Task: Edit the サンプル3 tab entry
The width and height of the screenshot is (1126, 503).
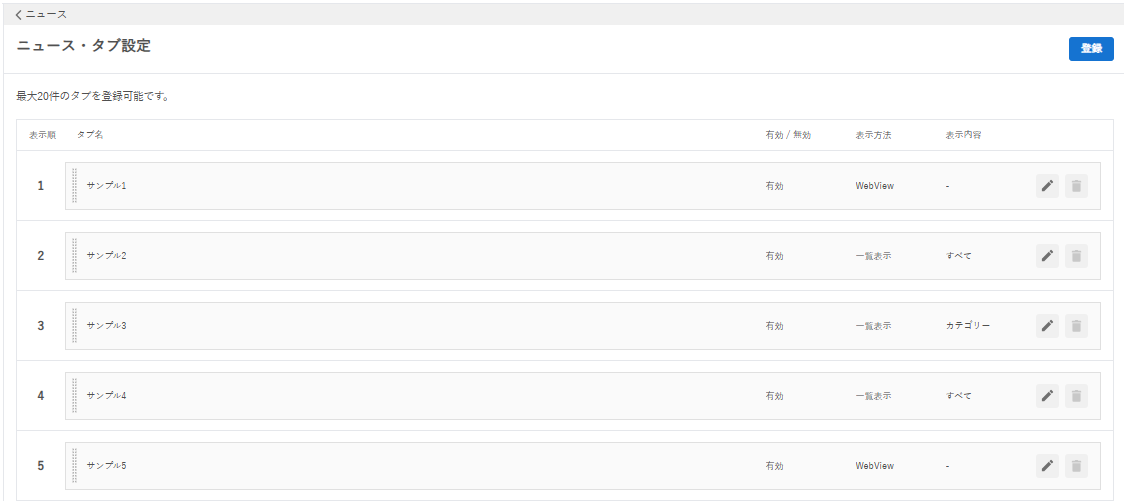Action: coord(1047,326)
